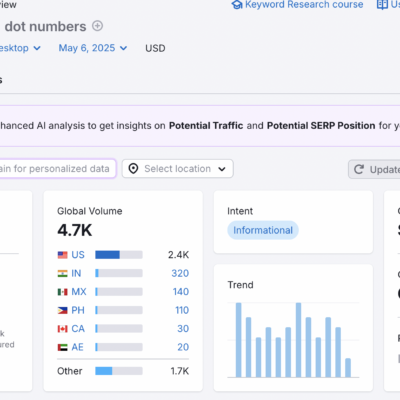
Task: Click the 20 volume value for AE
Action: [183, 347]
